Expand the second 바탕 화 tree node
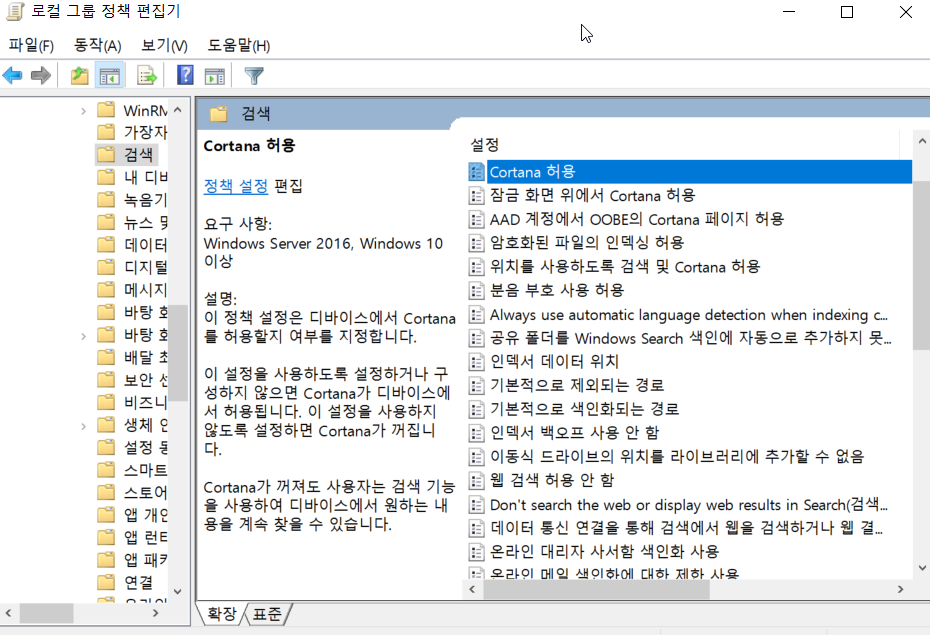Screen dimensions: 930x635 [x=84, y=336]
